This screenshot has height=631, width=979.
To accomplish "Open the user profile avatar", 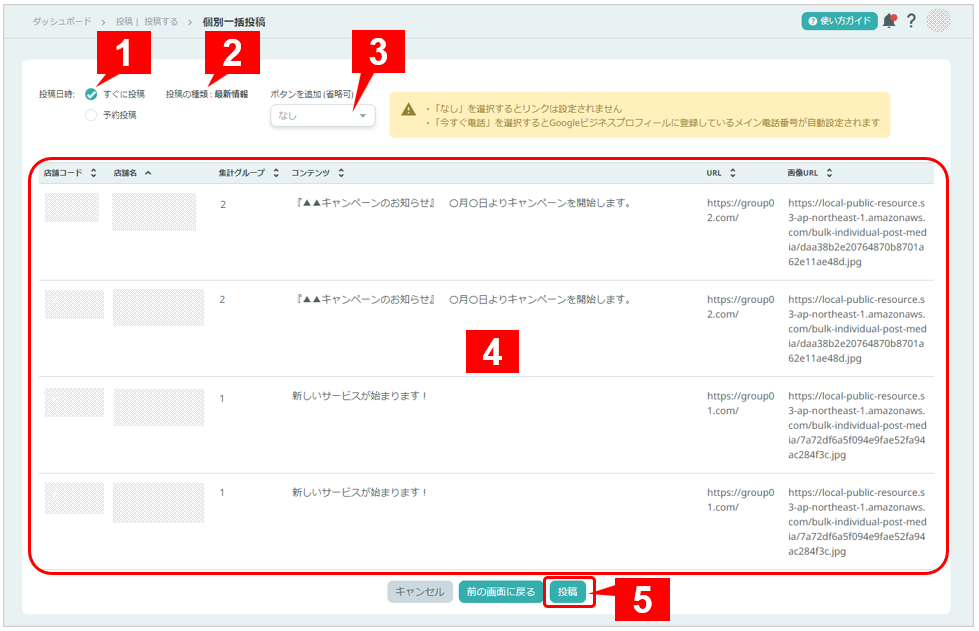I will point(939,21).
